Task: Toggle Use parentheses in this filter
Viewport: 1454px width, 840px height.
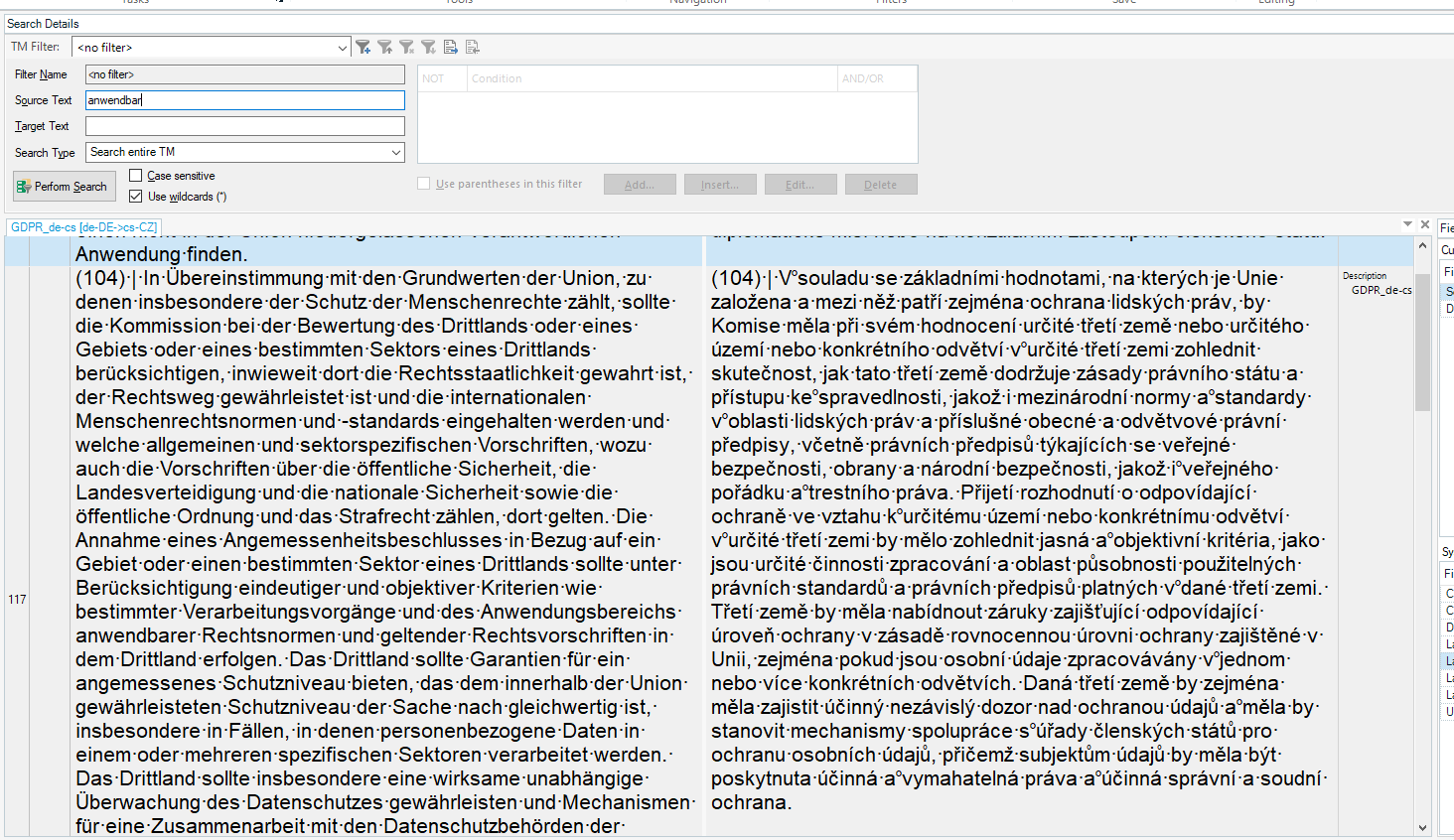Action: [x=424, y=184]
